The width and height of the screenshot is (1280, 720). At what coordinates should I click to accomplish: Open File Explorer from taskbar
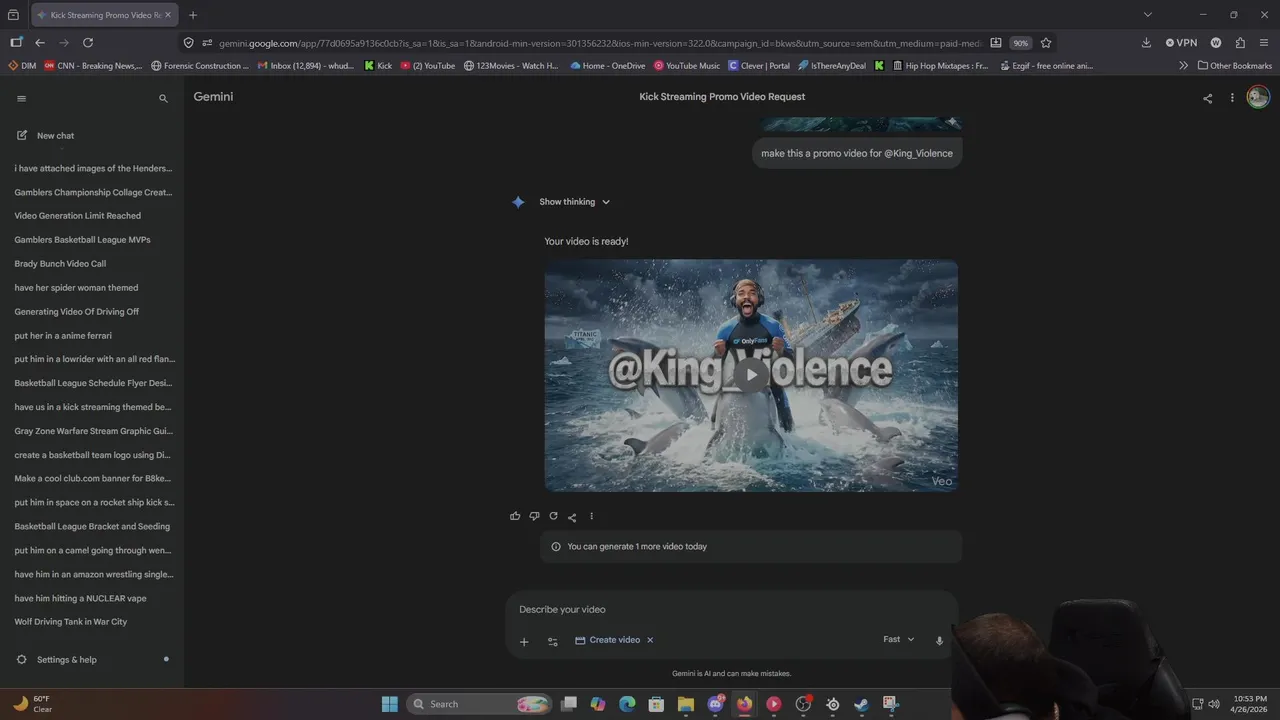tap(686, 704)
